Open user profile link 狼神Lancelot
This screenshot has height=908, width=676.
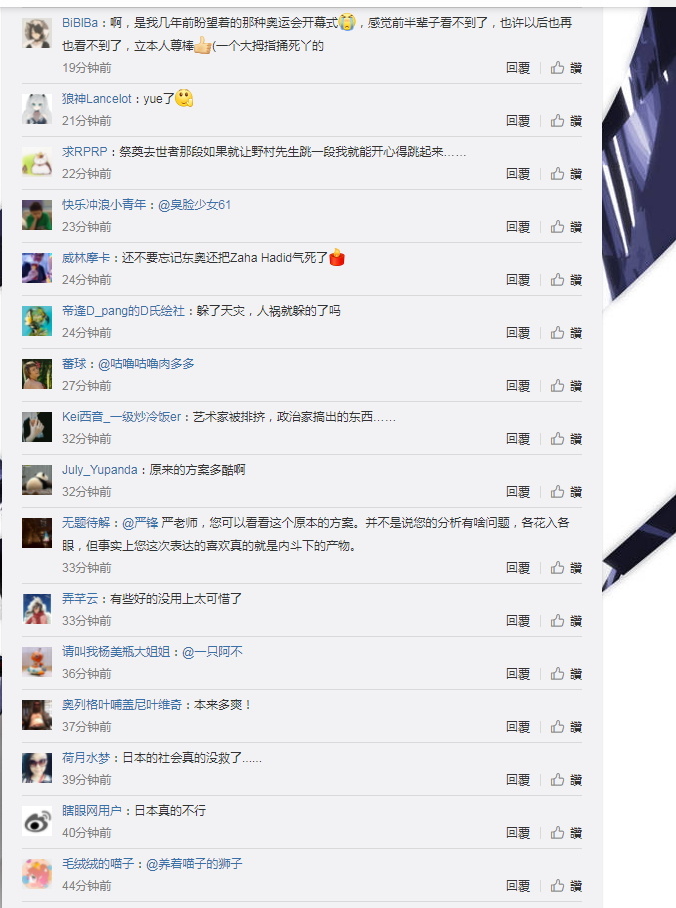(x=97, y=99)
